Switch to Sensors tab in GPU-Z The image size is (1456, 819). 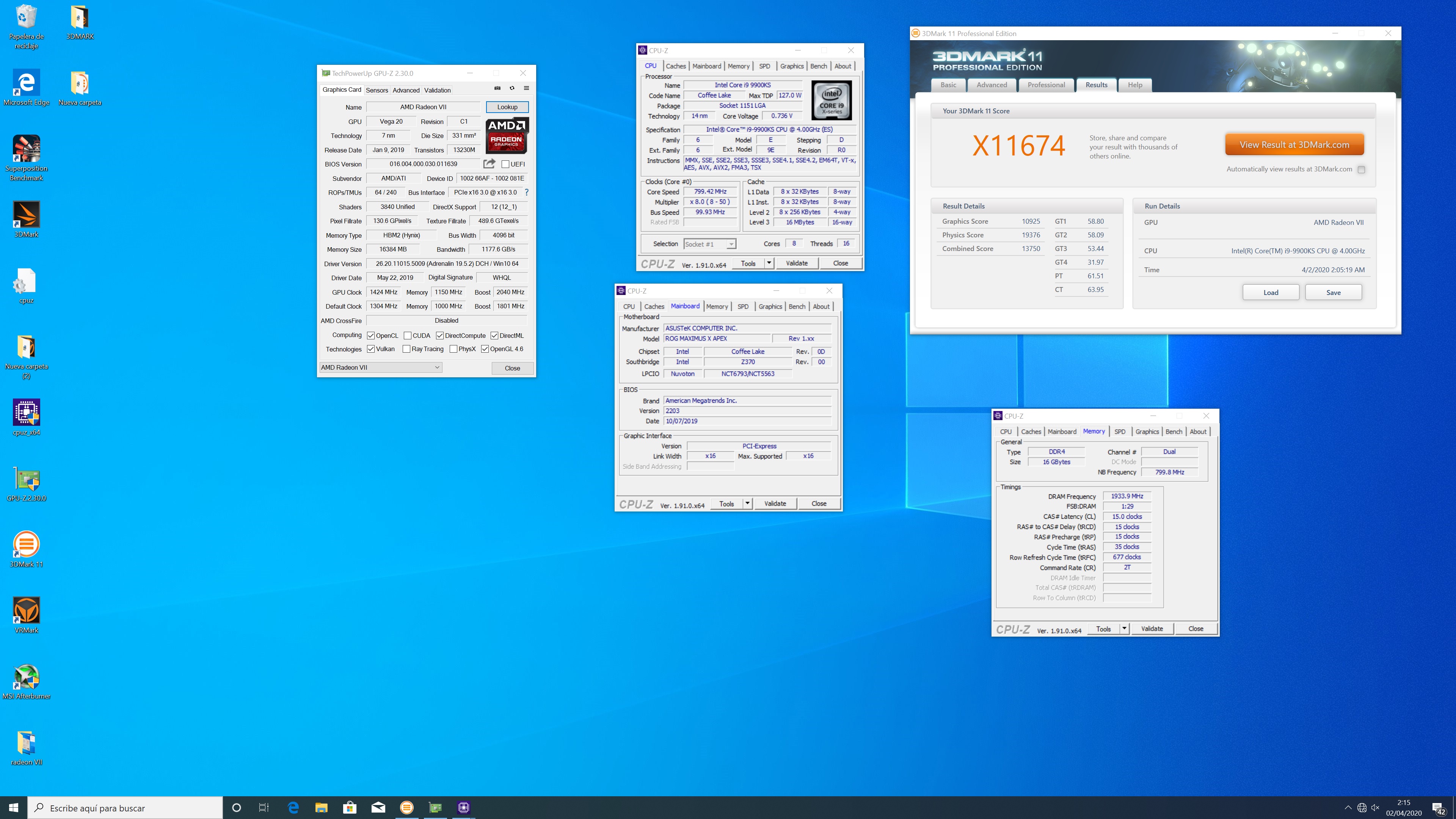pyautogui.click(x=377, y=90)
